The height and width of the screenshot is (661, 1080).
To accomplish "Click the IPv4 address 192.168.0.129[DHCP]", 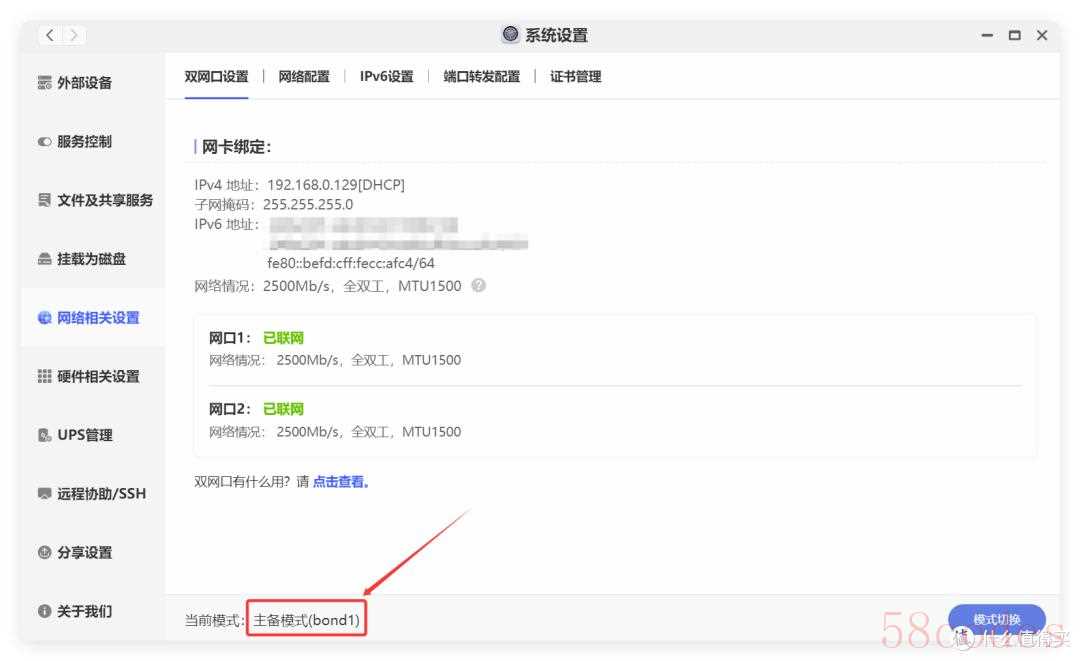I will 336,185.
